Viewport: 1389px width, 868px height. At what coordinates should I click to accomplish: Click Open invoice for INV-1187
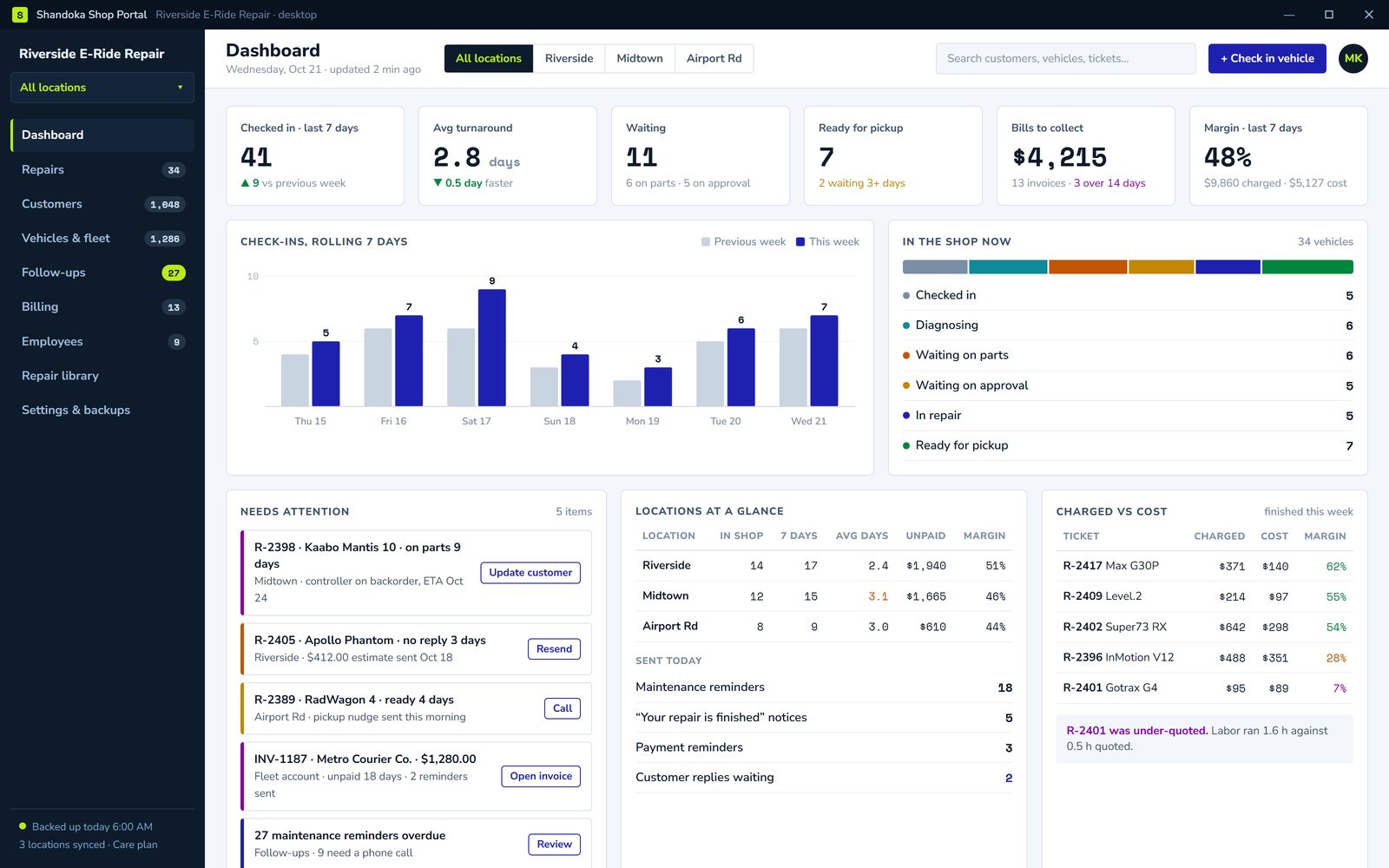[541, 776]
